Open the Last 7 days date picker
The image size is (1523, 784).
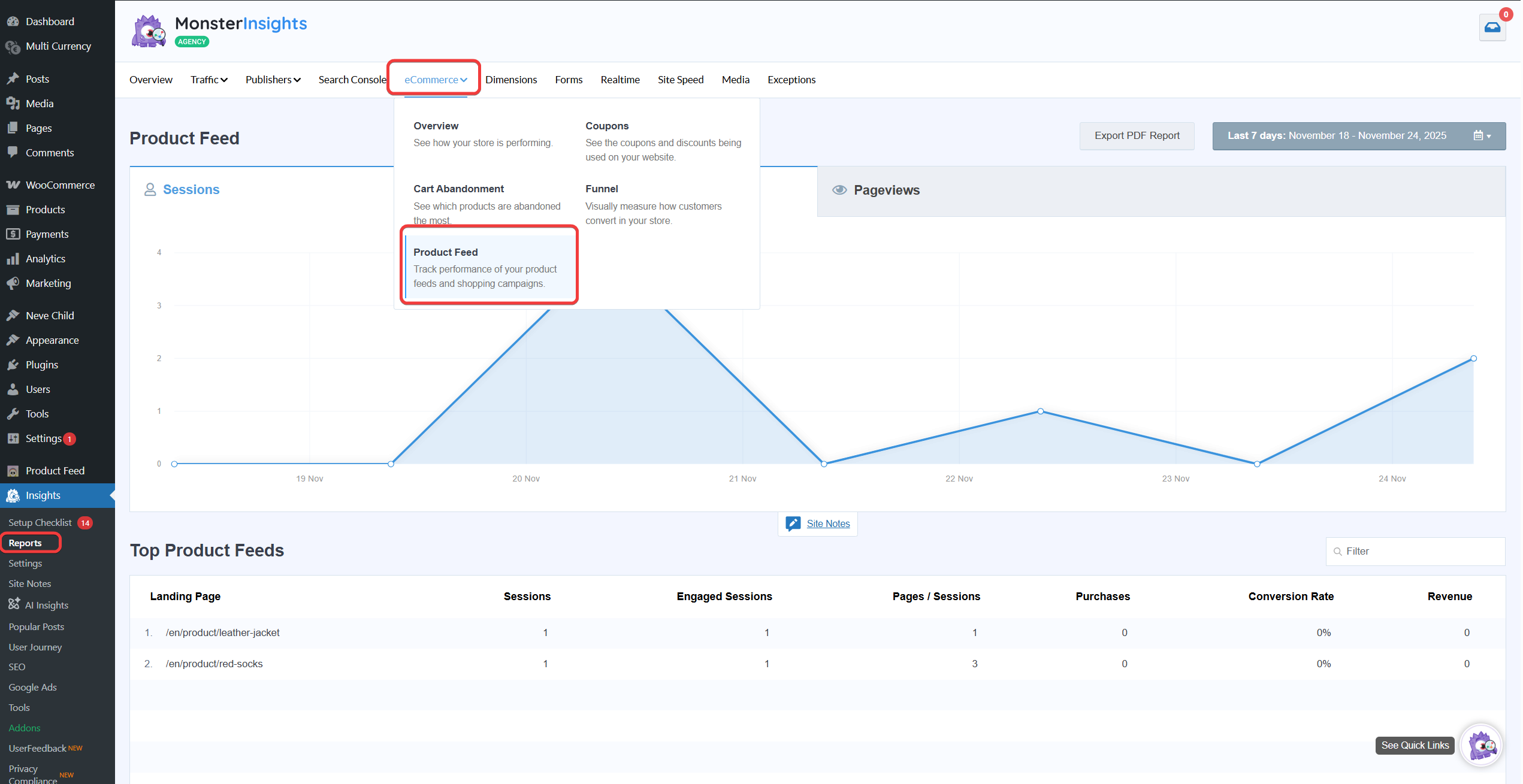tap(1358, 136)
